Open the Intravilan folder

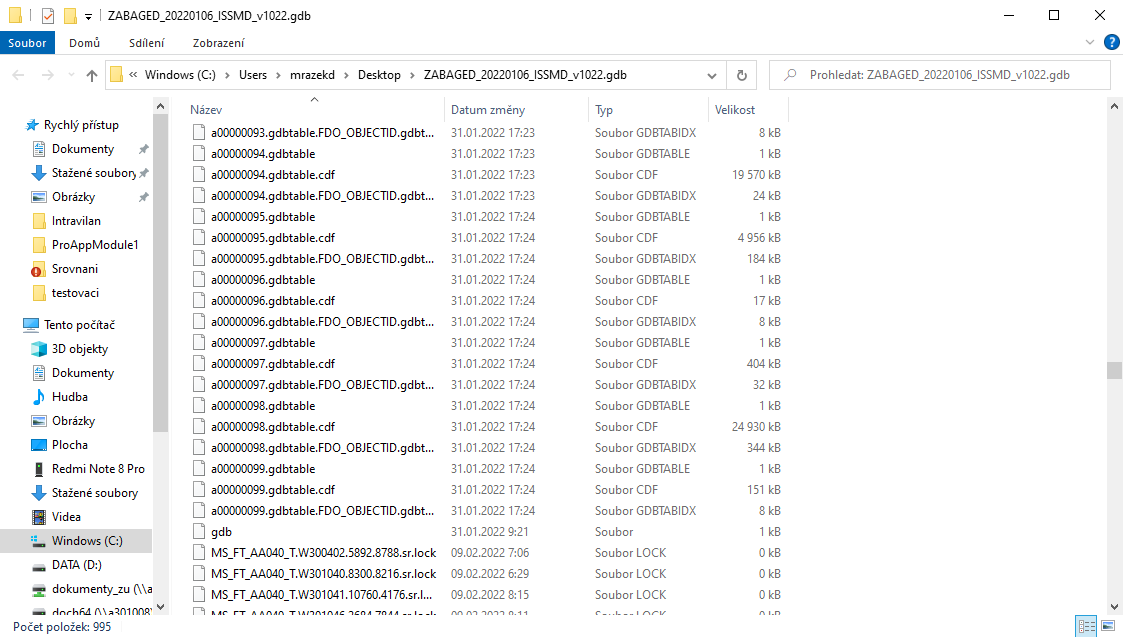75,221
